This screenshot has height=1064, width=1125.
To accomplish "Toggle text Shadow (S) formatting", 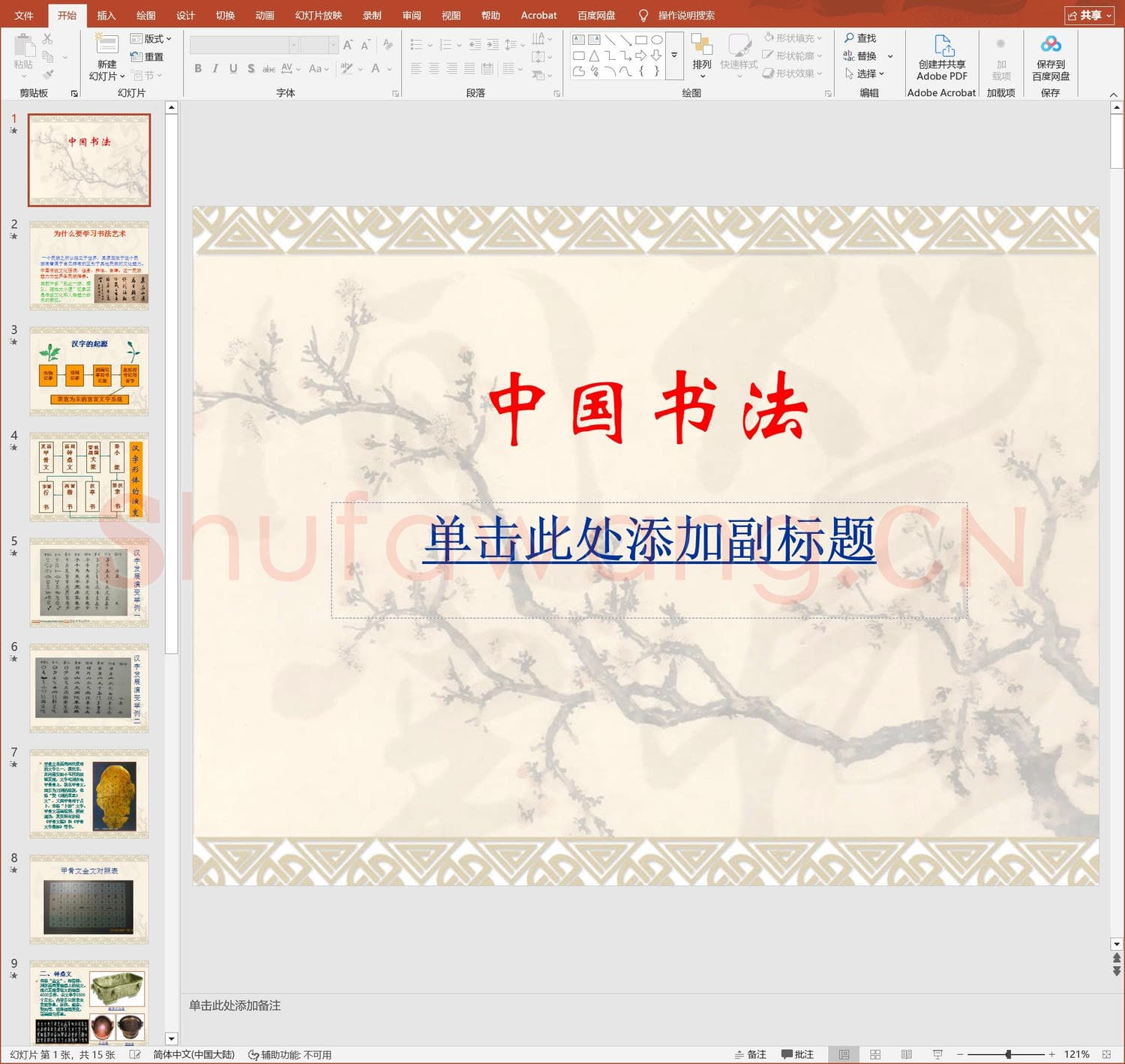I will (x=251, y=68).
